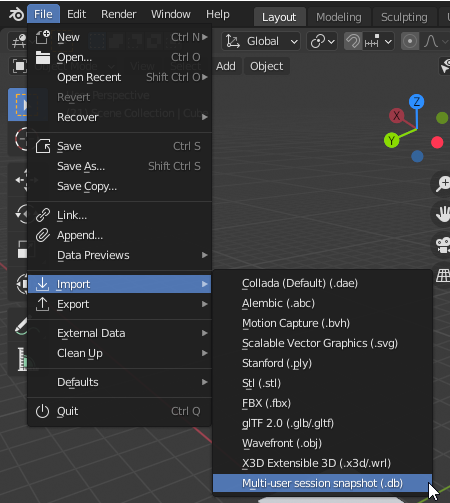Expand the Clean Up submenu
The image size is (450, 503).
[119, 353]
